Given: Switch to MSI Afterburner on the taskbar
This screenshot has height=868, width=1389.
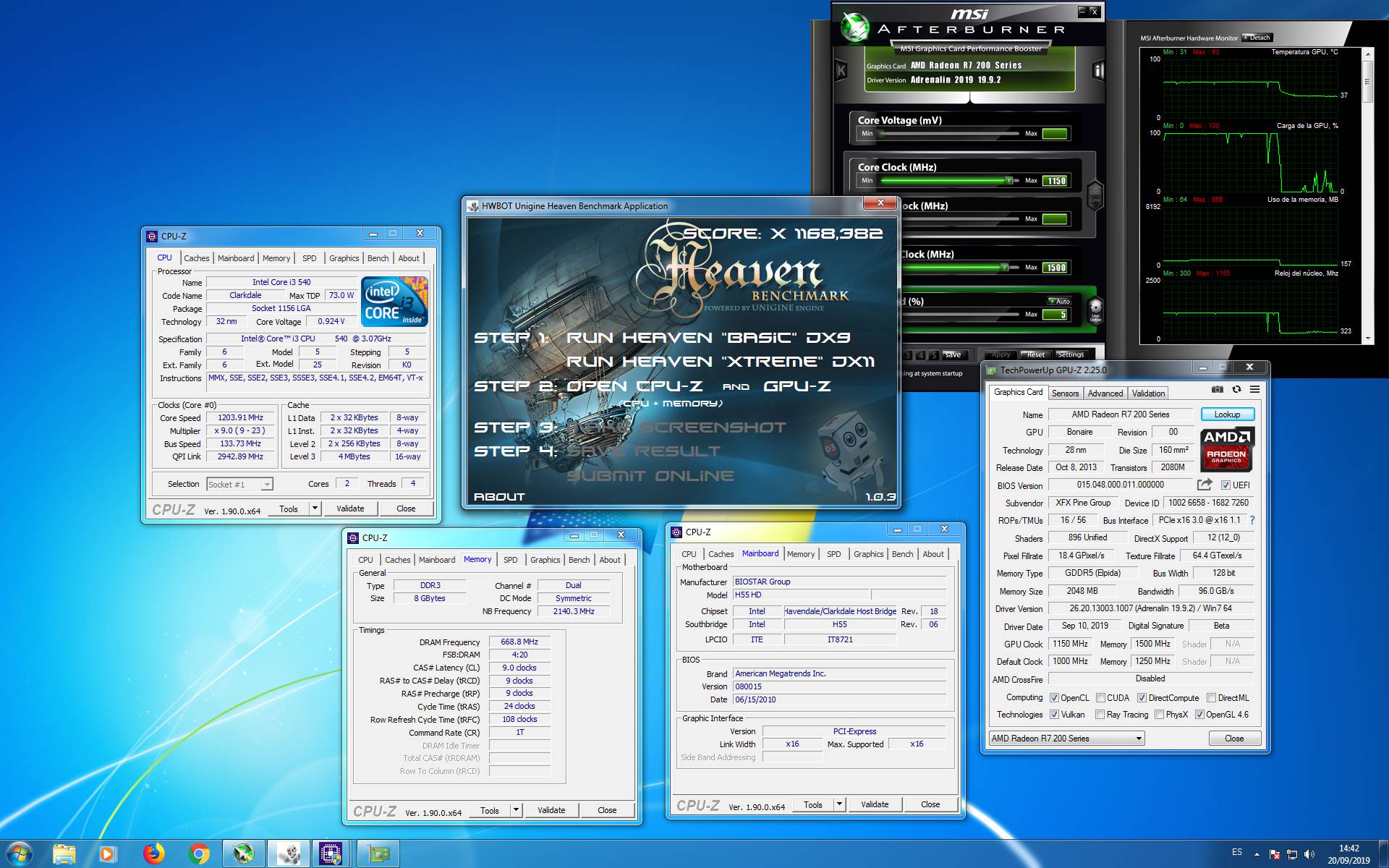Looking at the screenshot, I should pyautogui.click(x=244, y=854).
